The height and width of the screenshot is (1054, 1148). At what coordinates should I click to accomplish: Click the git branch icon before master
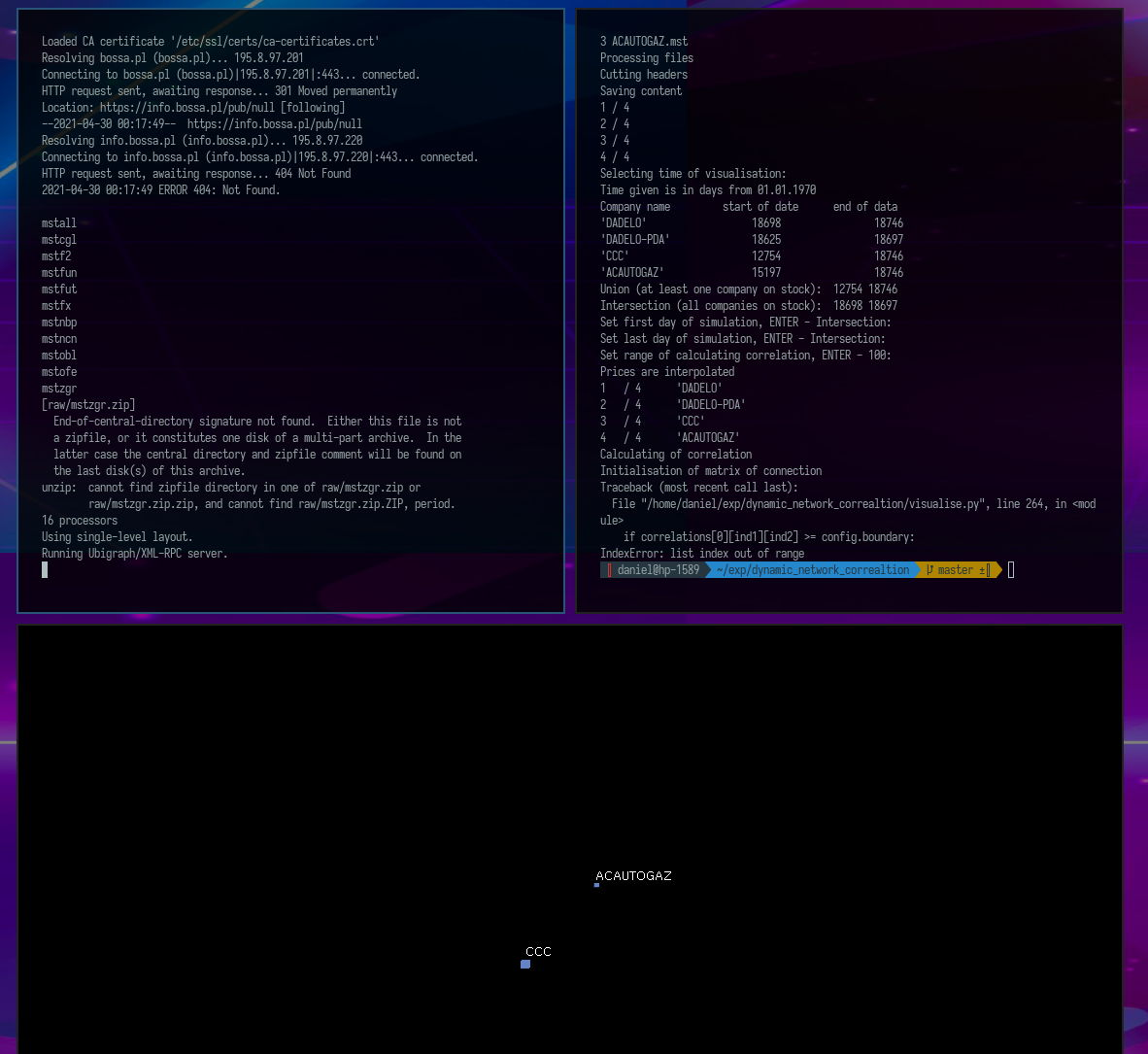pyautogui.click(x=929, y=570)
